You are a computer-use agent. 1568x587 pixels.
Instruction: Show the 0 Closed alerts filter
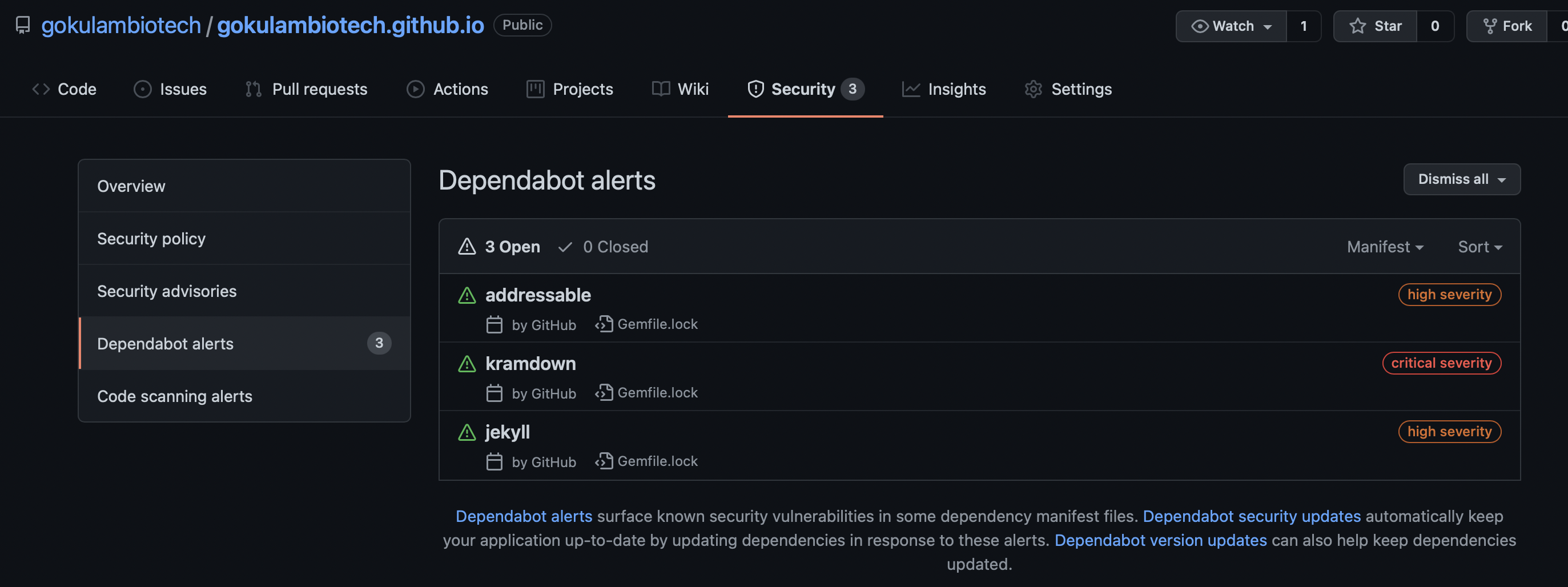603,247
